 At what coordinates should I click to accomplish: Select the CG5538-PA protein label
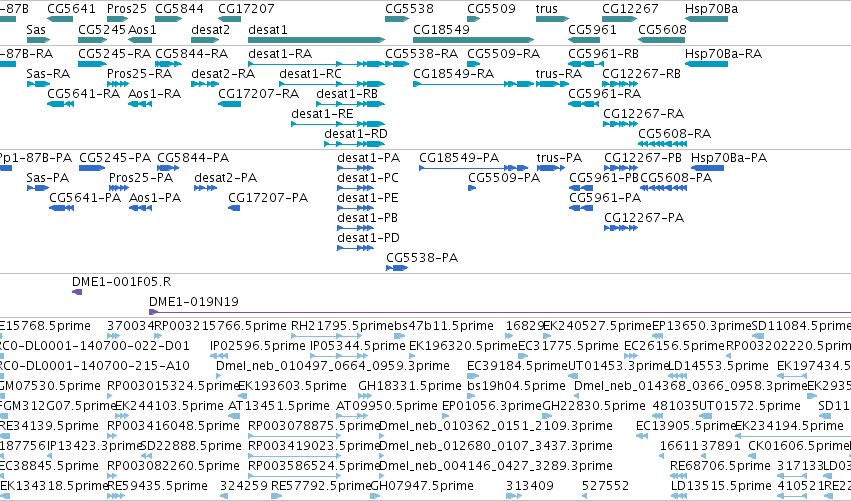point(422,258)
